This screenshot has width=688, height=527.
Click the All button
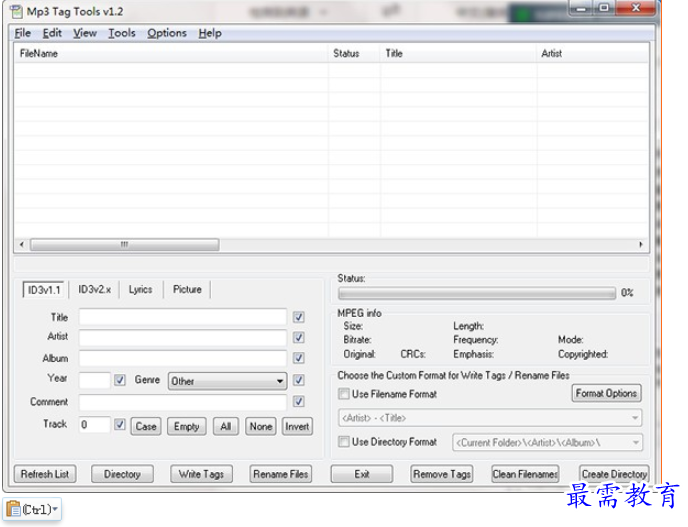226,426
